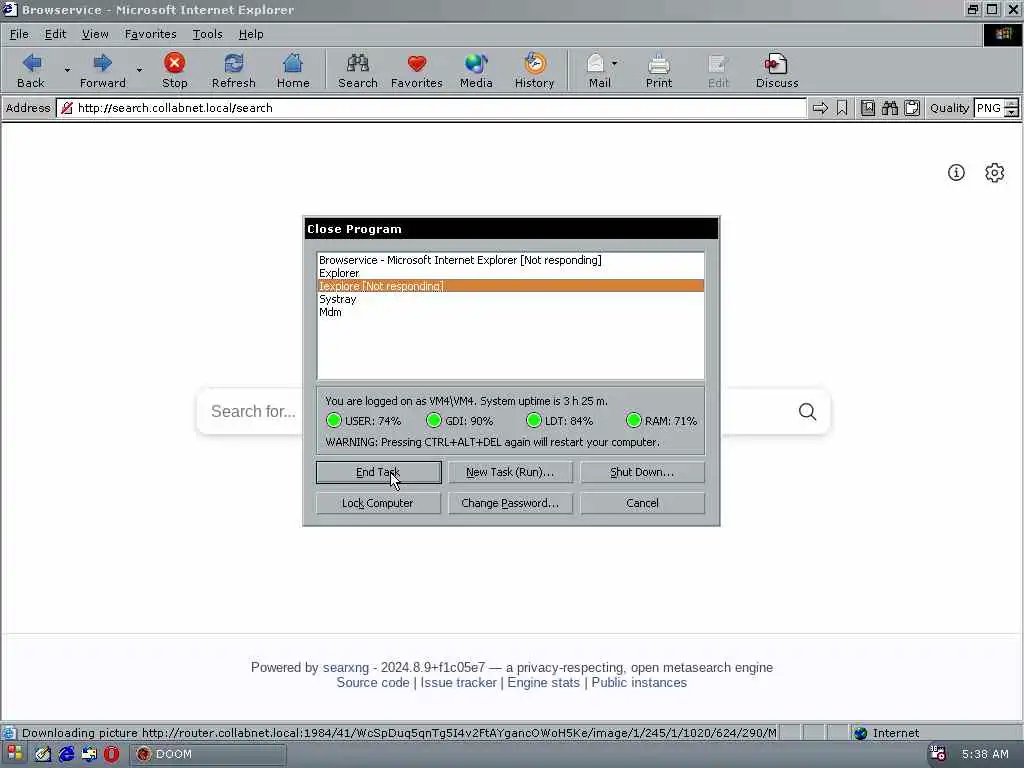Viewport: 1024px width, 768px height.
Task: Open the File menu
Action: click(19, 34)
